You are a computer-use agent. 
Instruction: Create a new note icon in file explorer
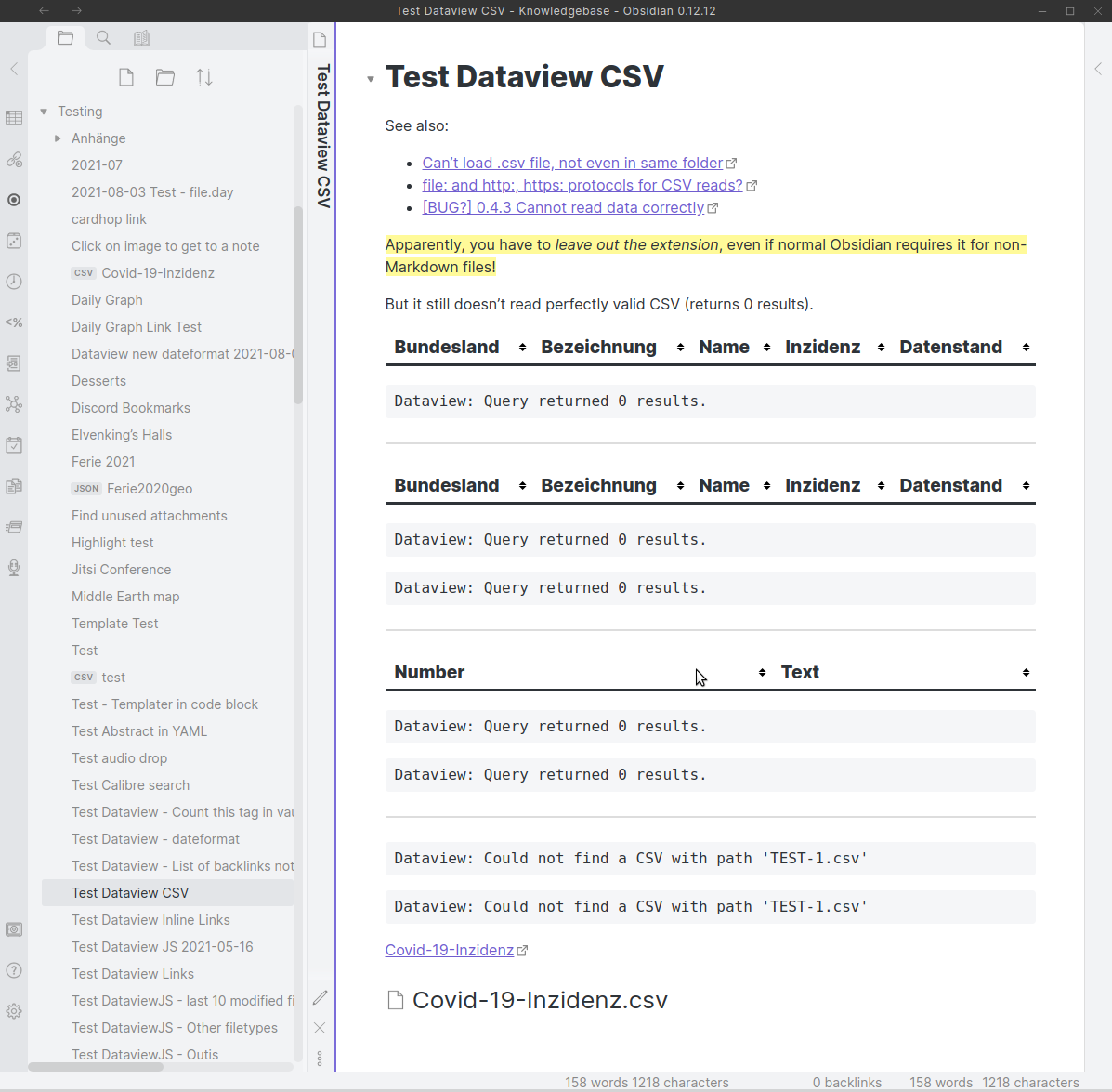pos(126,77)
